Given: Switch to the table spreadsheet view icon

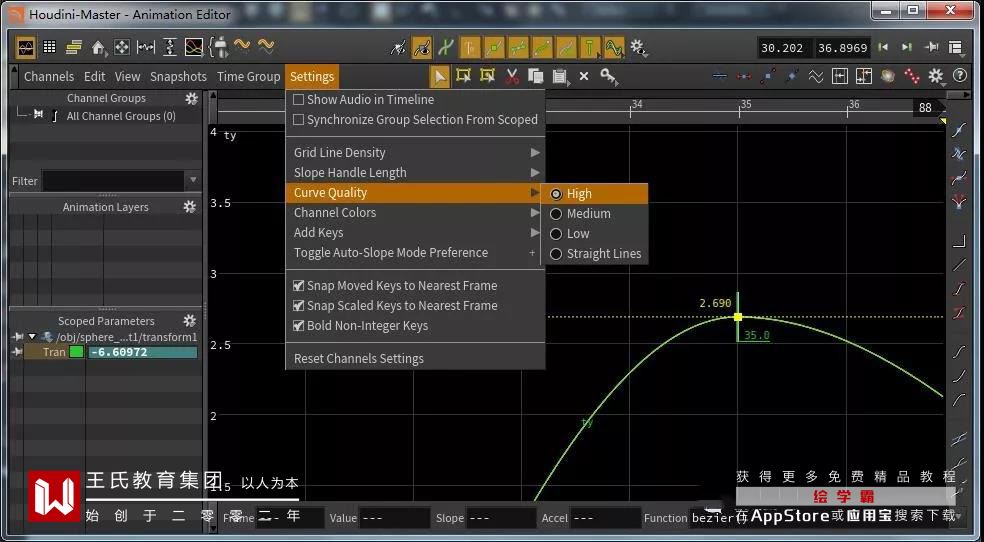Looking at the screenshot, I should [x=50, y=47].
